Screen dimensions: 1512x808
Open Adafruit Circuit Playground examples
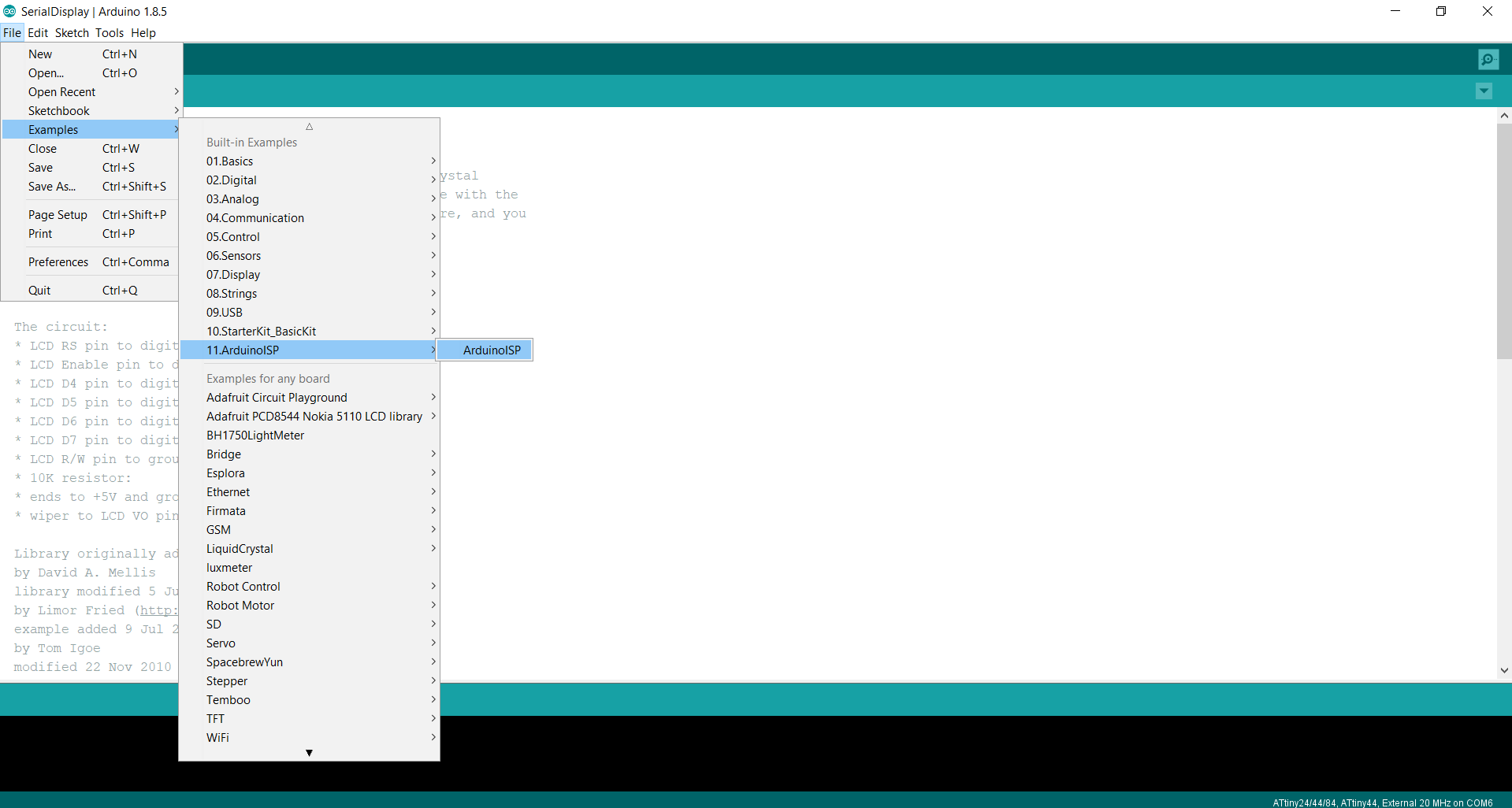[x=310, y=398]
